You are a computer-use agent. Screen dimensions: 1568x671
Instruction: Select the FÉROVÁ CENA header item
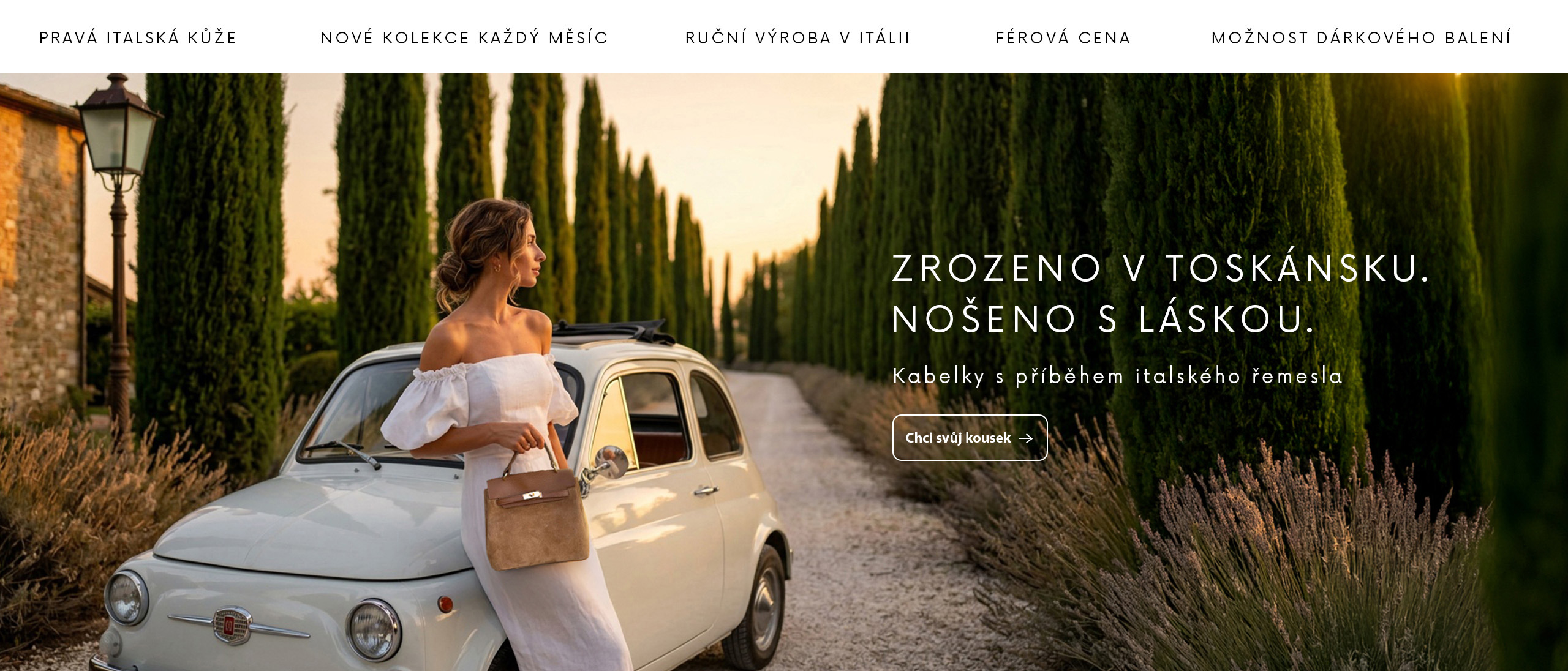(x=1063, y=38)
